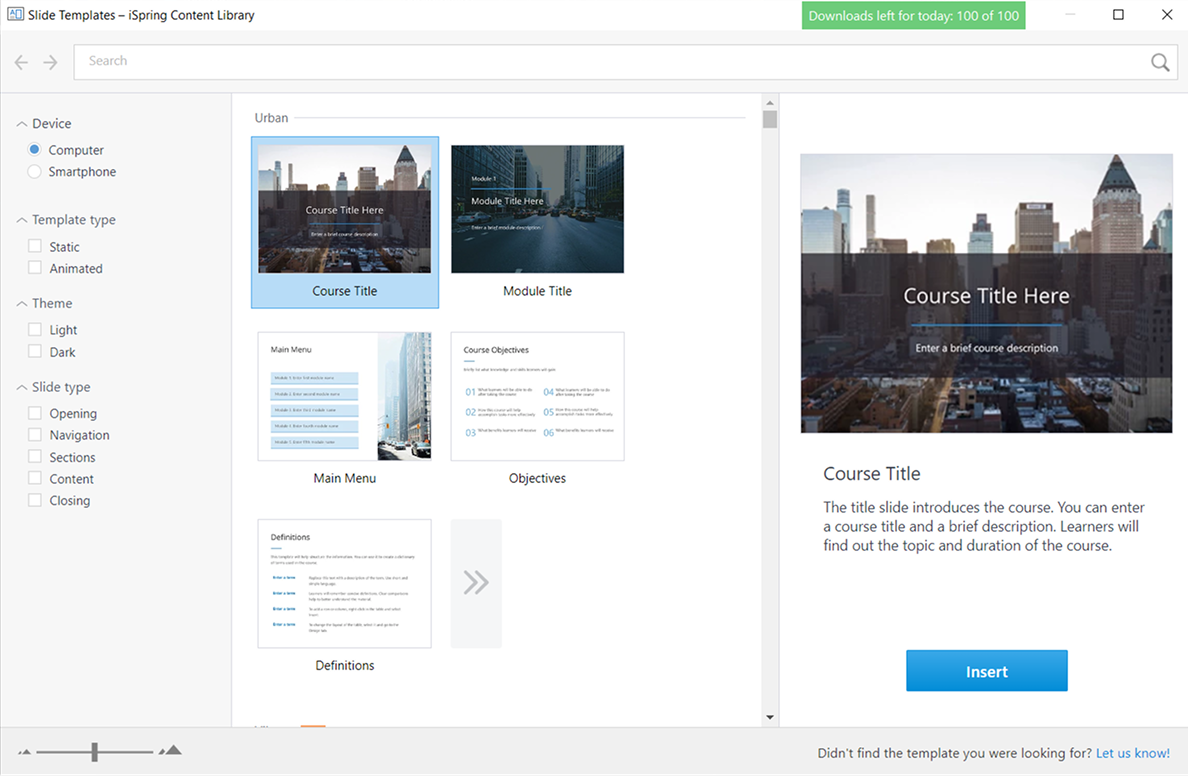Tick the Closing slide type checkbox
Viewport: 1188px width, 776px height.
pos(35,499)
